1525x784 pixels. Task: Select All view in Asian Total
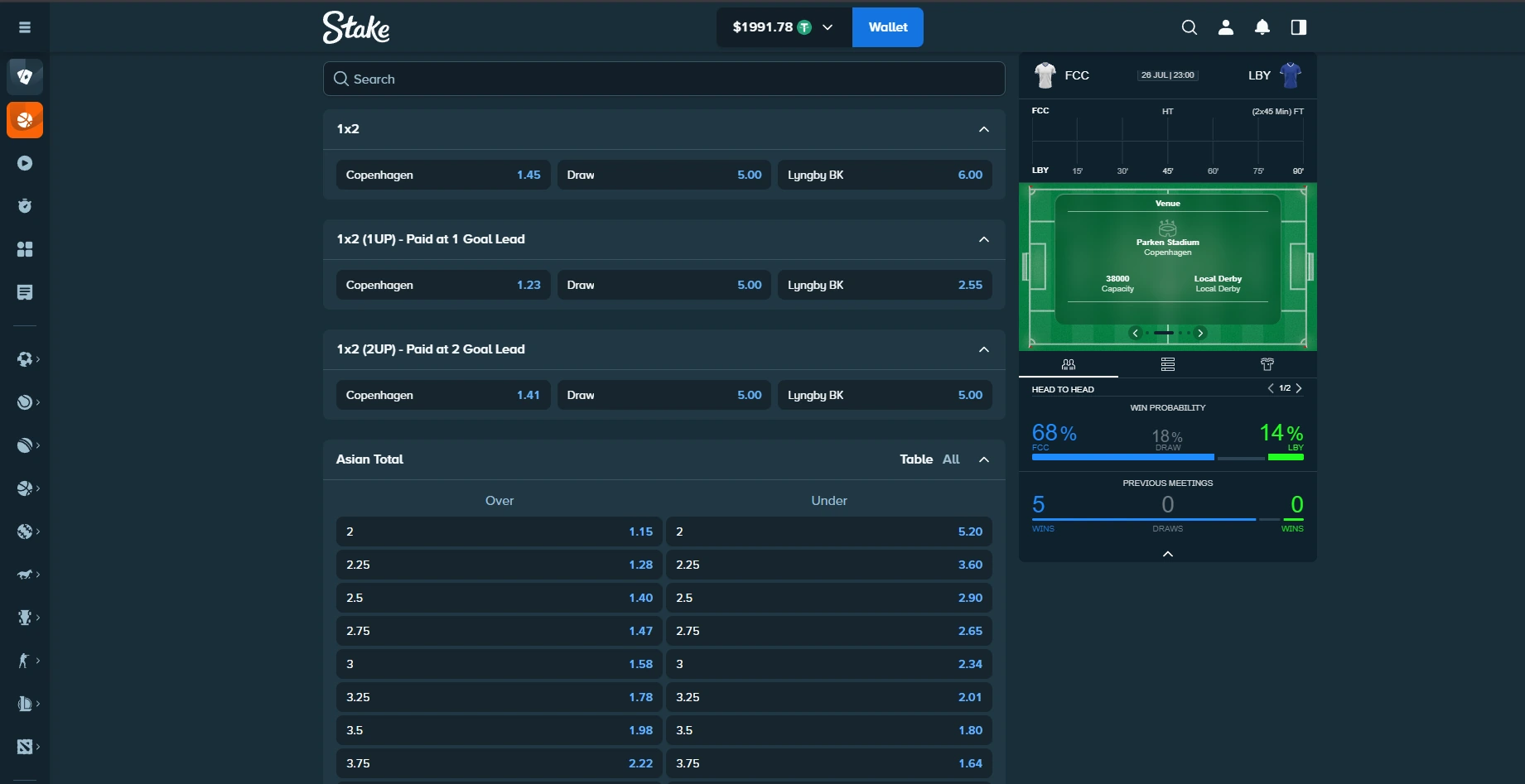point(951,459)
